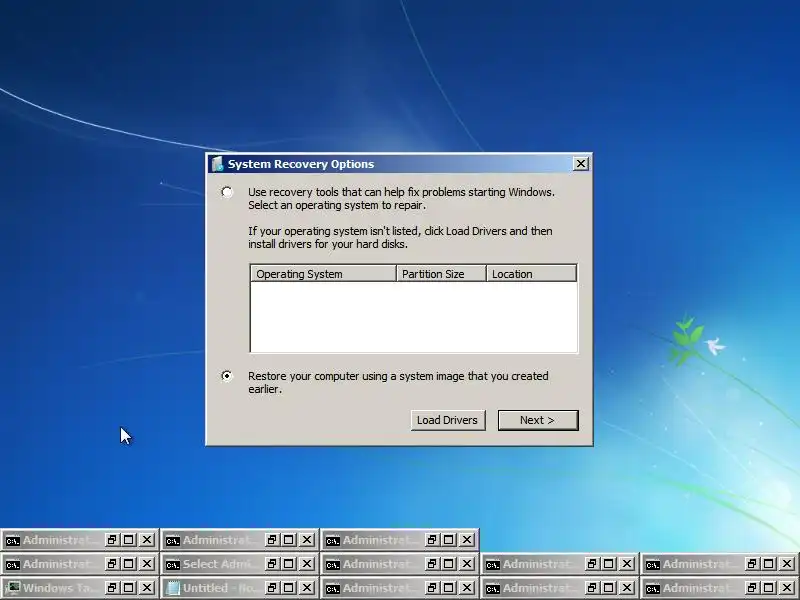This screenshot has width=800, height=600.
Task: Close the minimized 'Select Admi...' command window
Action: click(307, 564)
